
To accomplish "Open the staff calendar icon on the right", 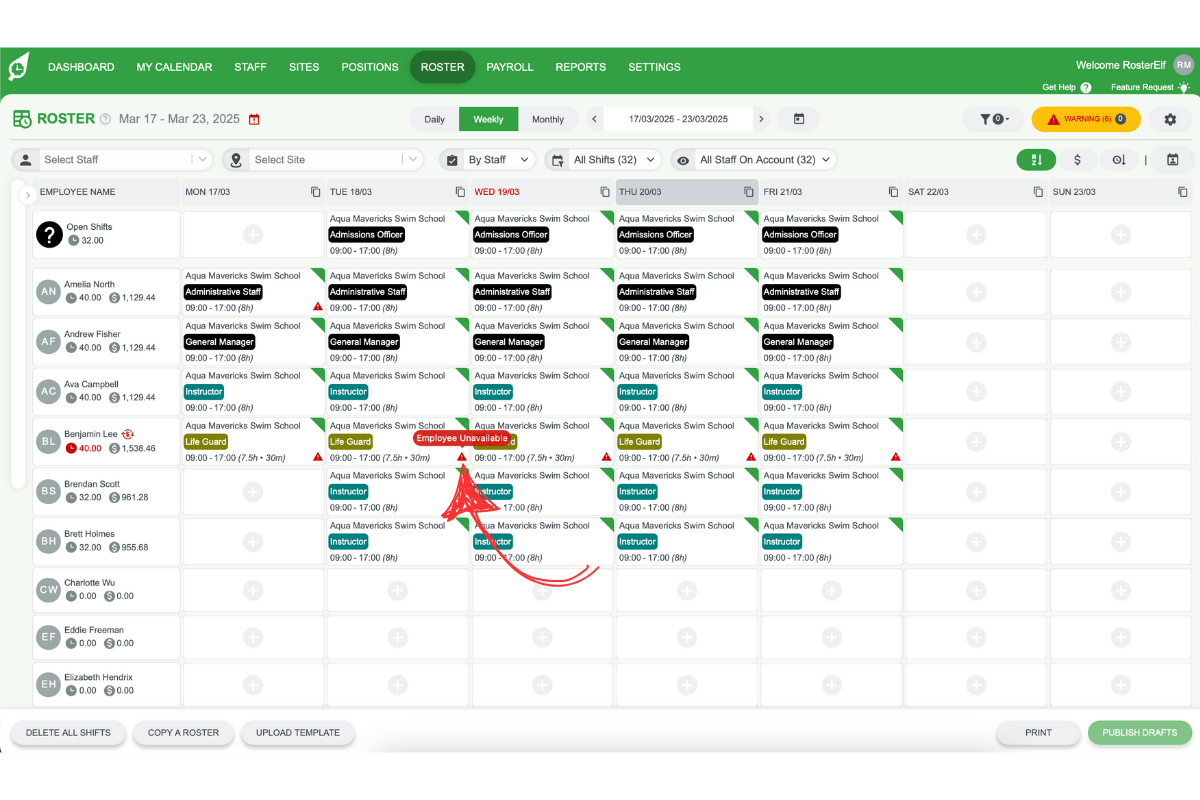I will 1170,159.
